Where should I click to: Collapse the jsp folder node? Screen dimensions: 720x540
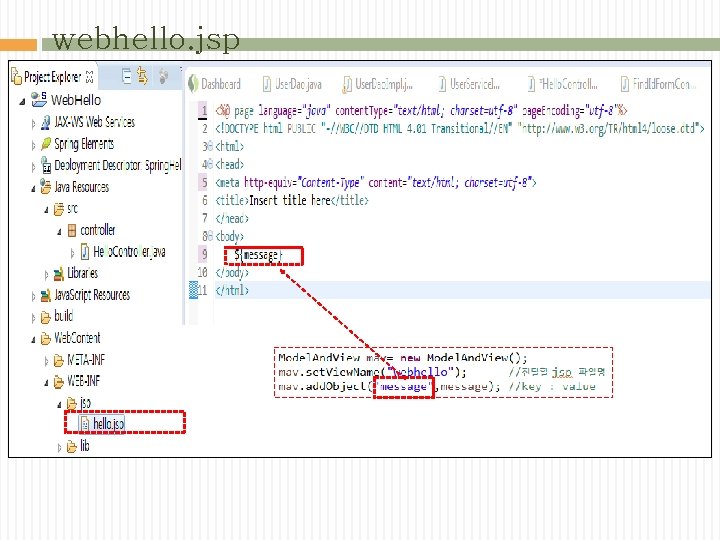pos(59,405)
